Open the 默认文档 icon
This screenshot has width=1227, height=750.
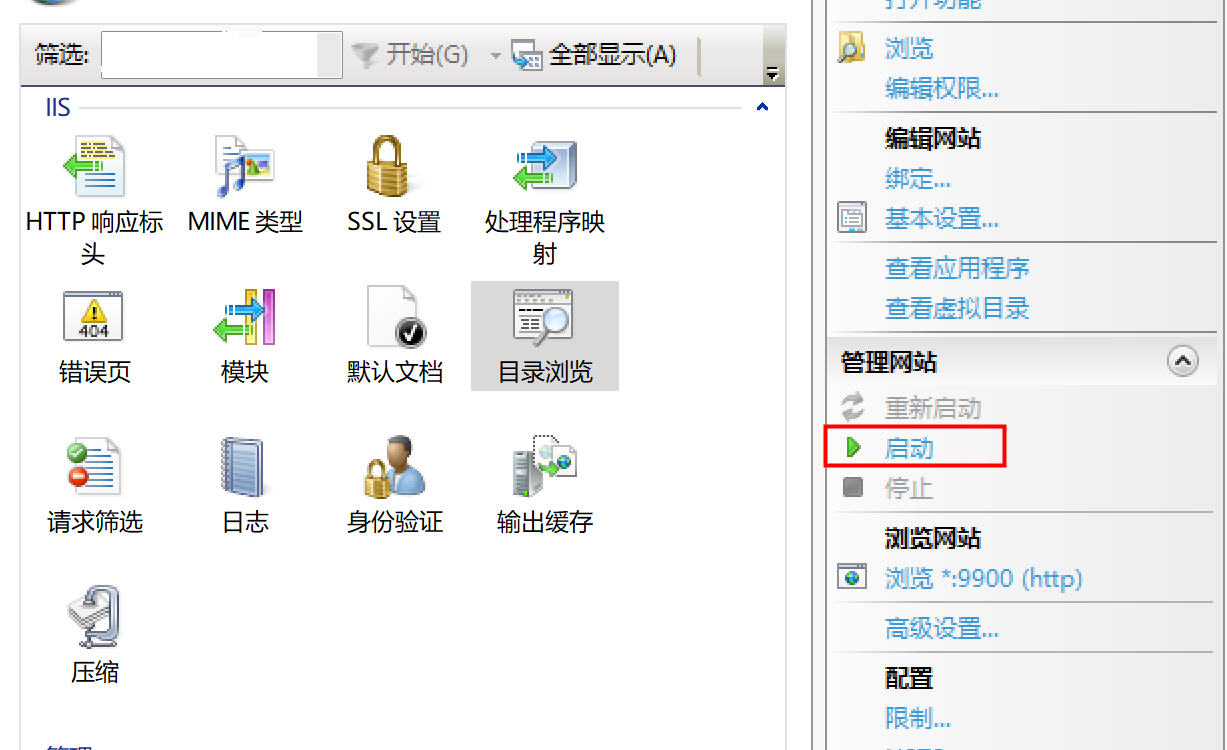tap(395, 317)
